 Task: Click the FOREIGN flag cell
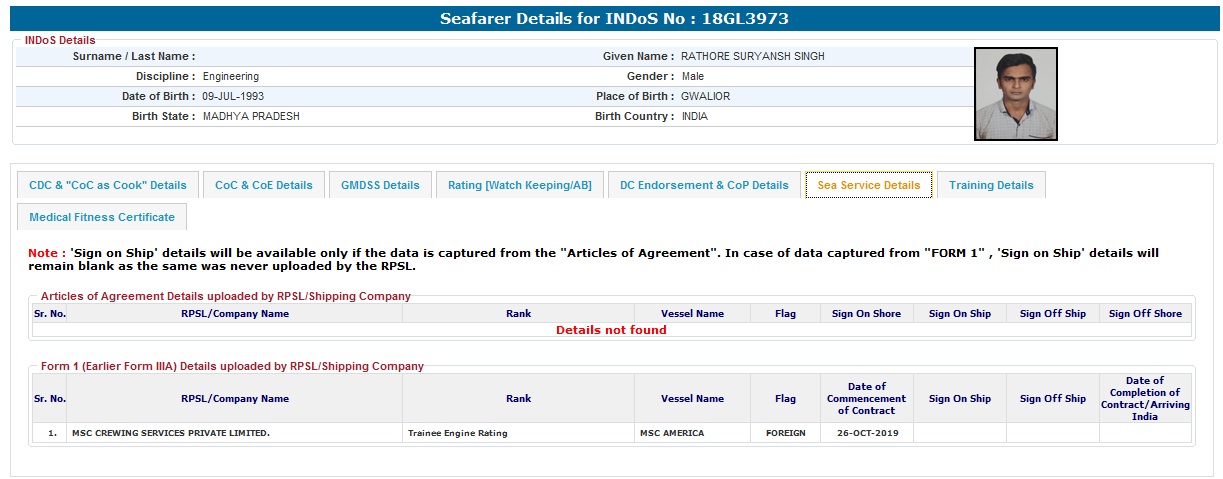point(785,433)
